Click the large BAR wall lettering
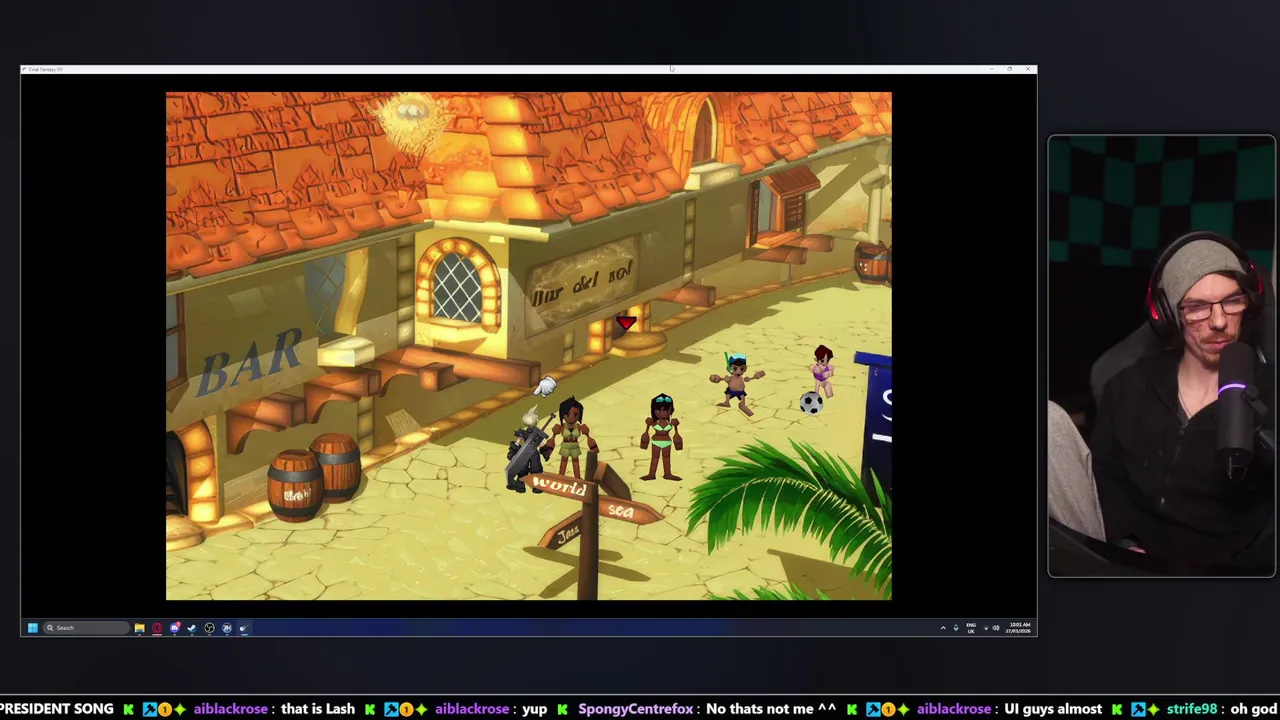This screenshot has height=720, width=1280. 250,362
